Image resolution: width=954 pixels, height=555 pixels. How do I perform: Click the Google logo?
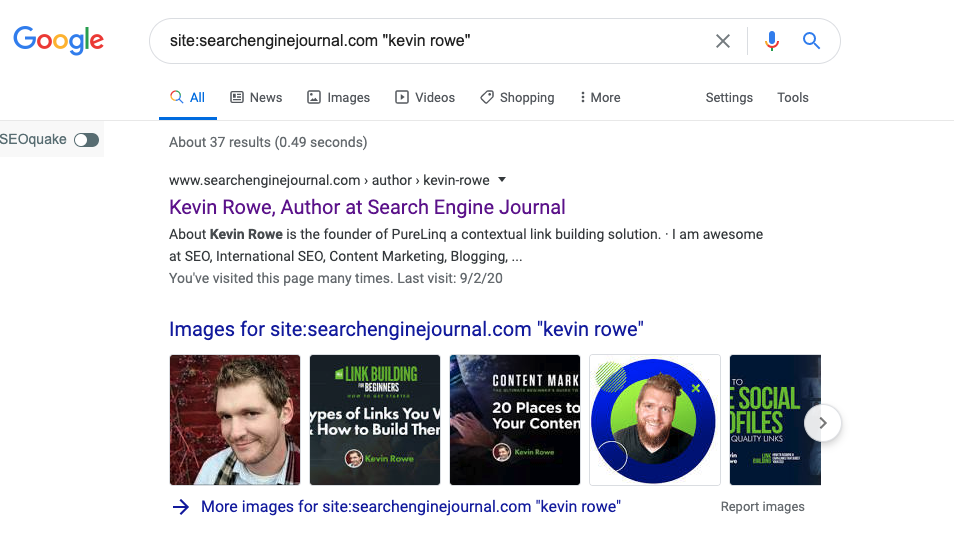[x=58, y=40]
